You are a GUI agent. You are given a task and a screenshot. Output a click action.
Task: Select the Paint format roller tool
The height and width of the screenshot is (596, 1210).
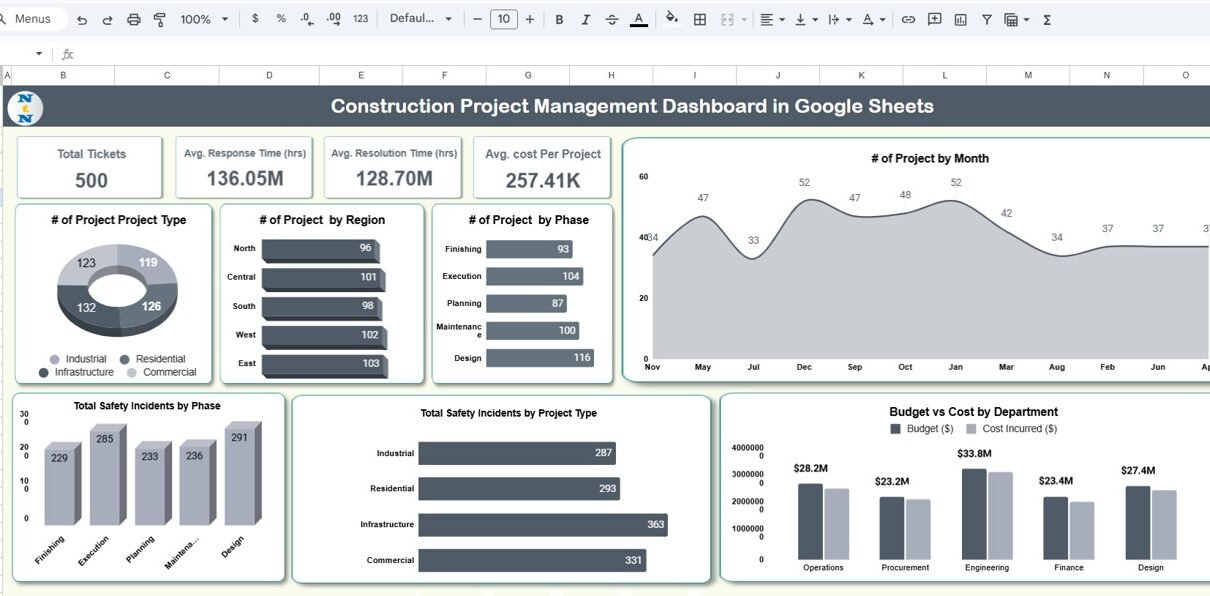pos(160,19)
